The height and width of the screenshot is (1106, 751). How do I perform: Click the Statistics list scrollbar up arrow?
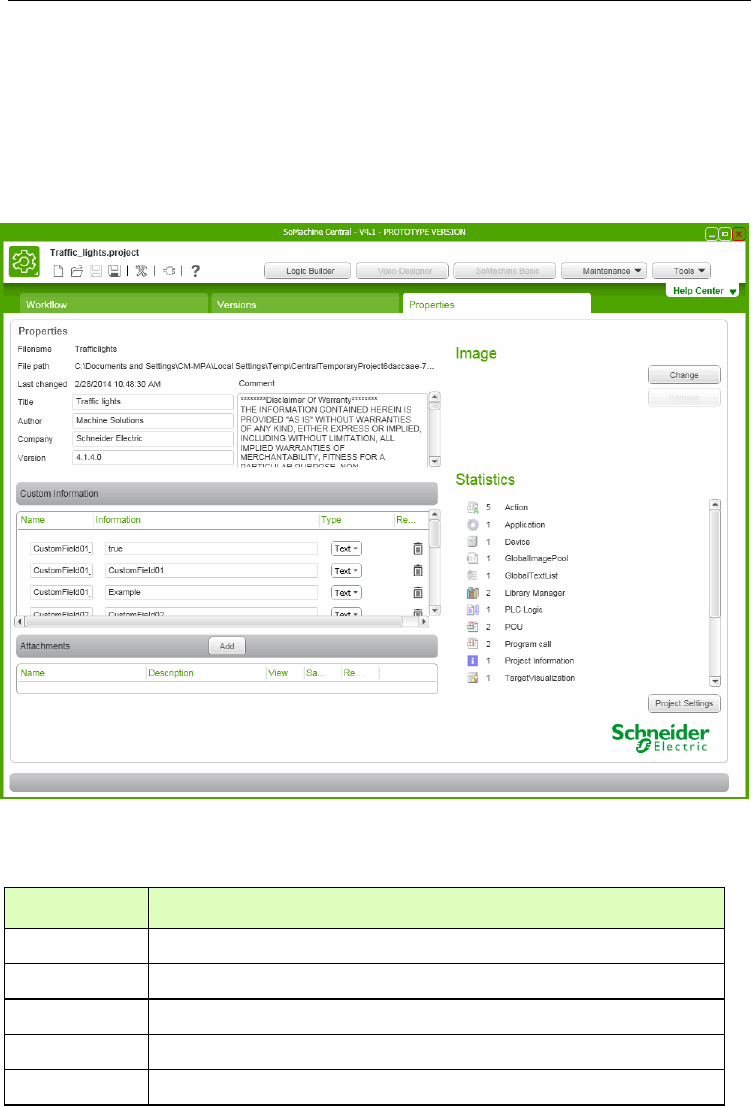point(715,504)
